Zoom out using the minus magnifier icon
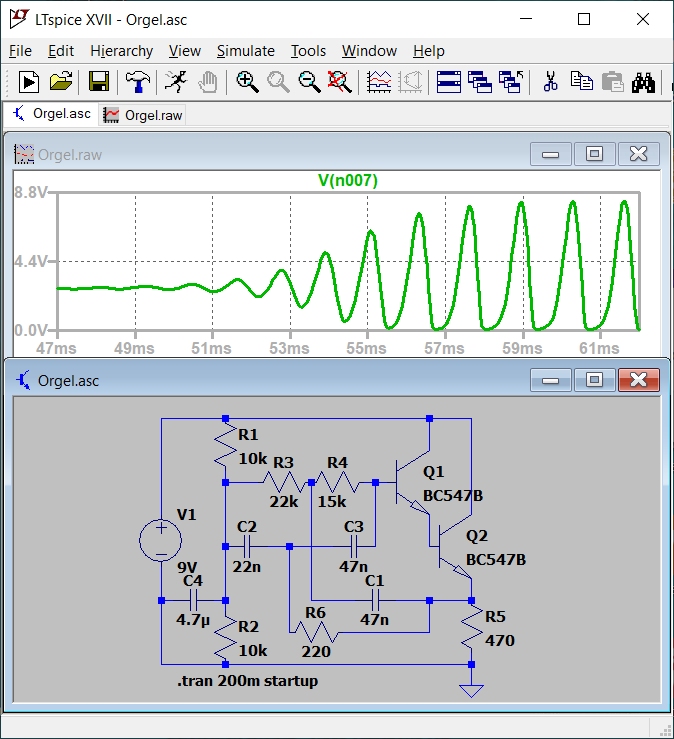Image resolution: width=674 pixels, height=739 pixels. tap(310, 82)
